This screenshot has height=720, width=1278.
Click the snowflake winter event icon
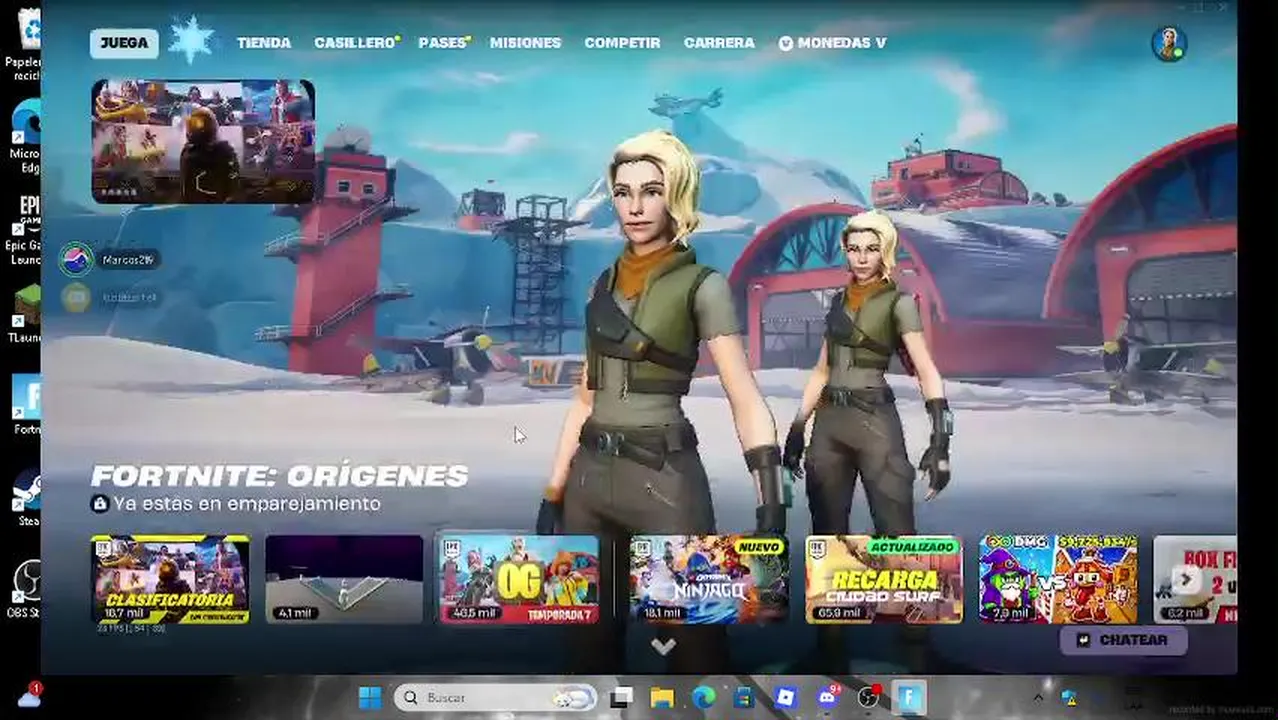tap(191, 41)
